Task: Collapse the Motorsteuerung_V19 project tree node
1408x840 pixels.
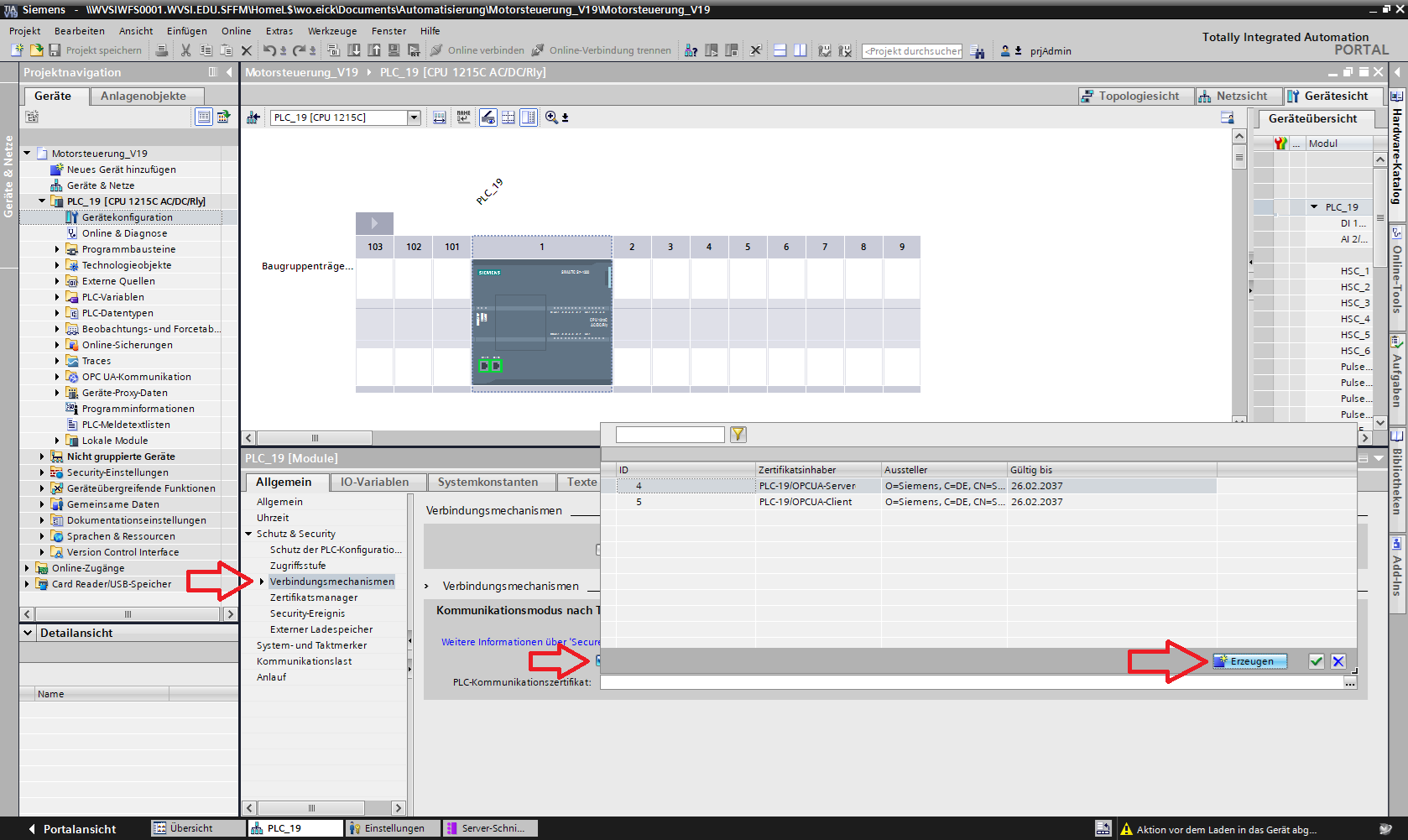Action: (x=27, y=154)
